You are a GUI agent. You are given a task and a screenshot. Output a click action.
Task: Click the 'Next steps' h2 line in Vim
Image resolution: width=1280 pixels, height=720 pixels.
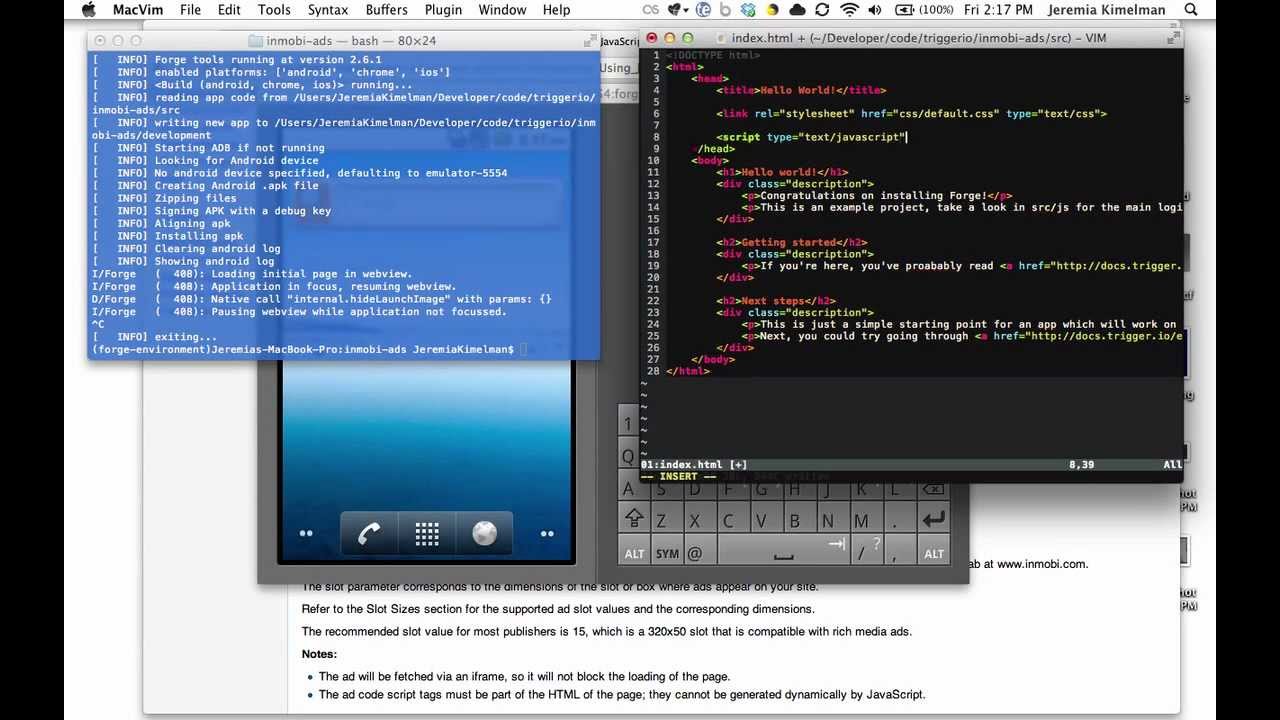pos(776,301)
